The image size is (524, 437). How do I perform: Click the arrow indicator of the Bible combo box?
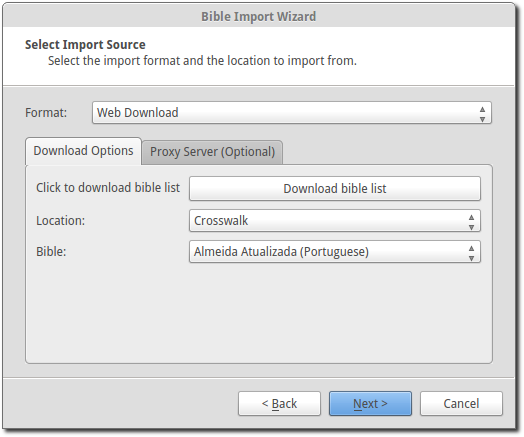[471, 253]
